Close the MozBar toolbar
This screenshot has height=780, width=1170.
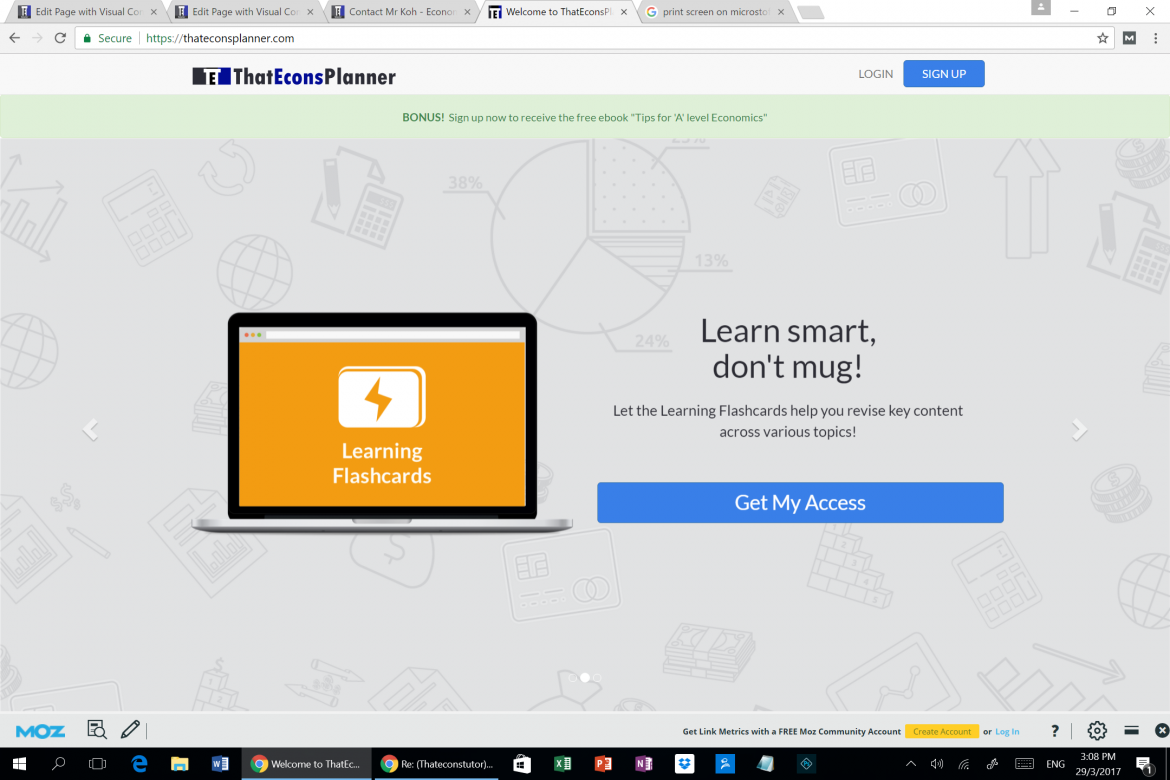click(1162, 731)
